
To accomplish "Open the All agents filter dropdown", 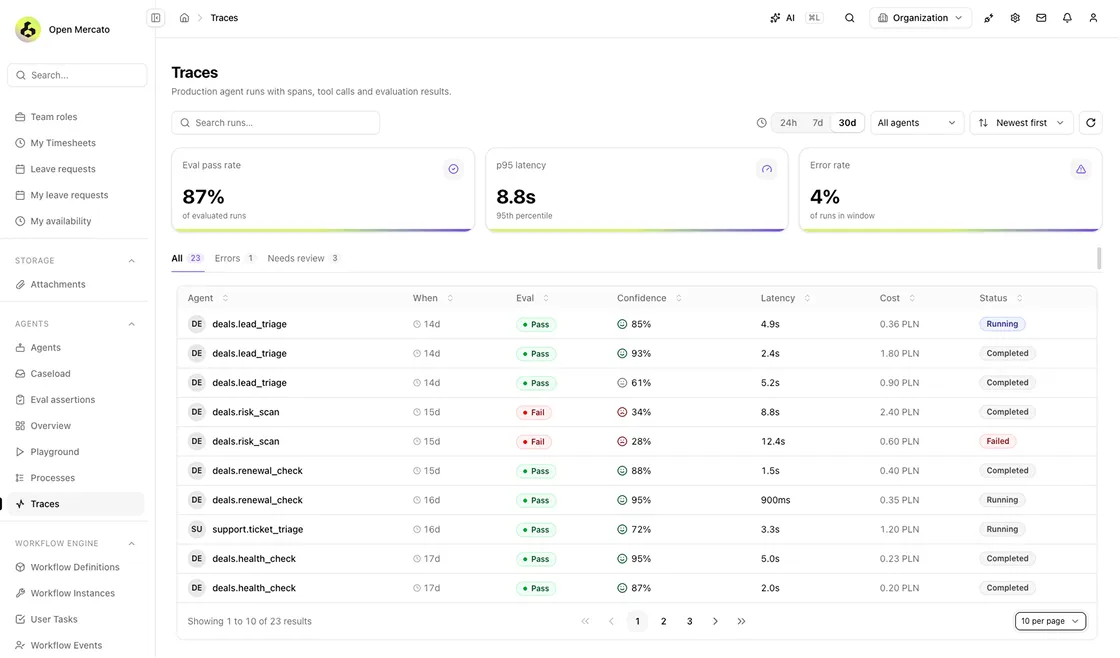I will pos(916,123).
